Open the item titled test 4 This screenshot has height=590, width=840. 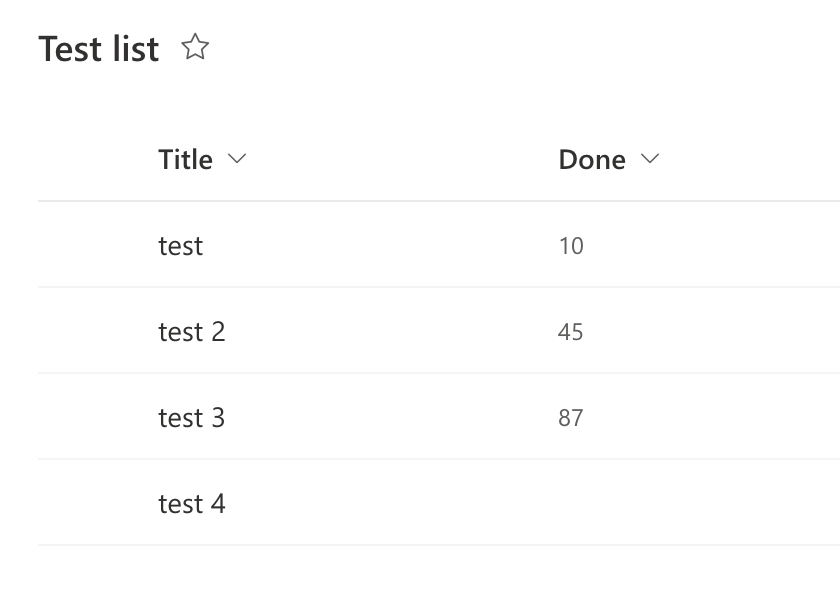(x=192, y=504)
